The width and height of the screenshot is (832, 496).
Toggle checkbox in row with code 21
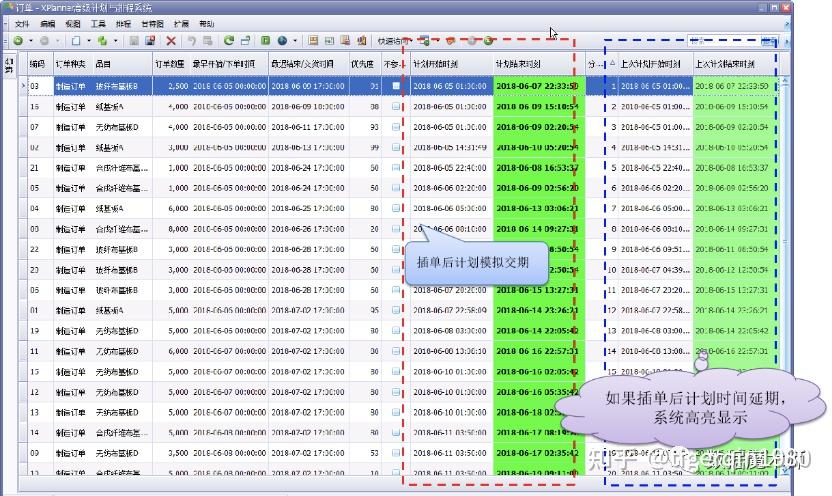pos(396,168)
